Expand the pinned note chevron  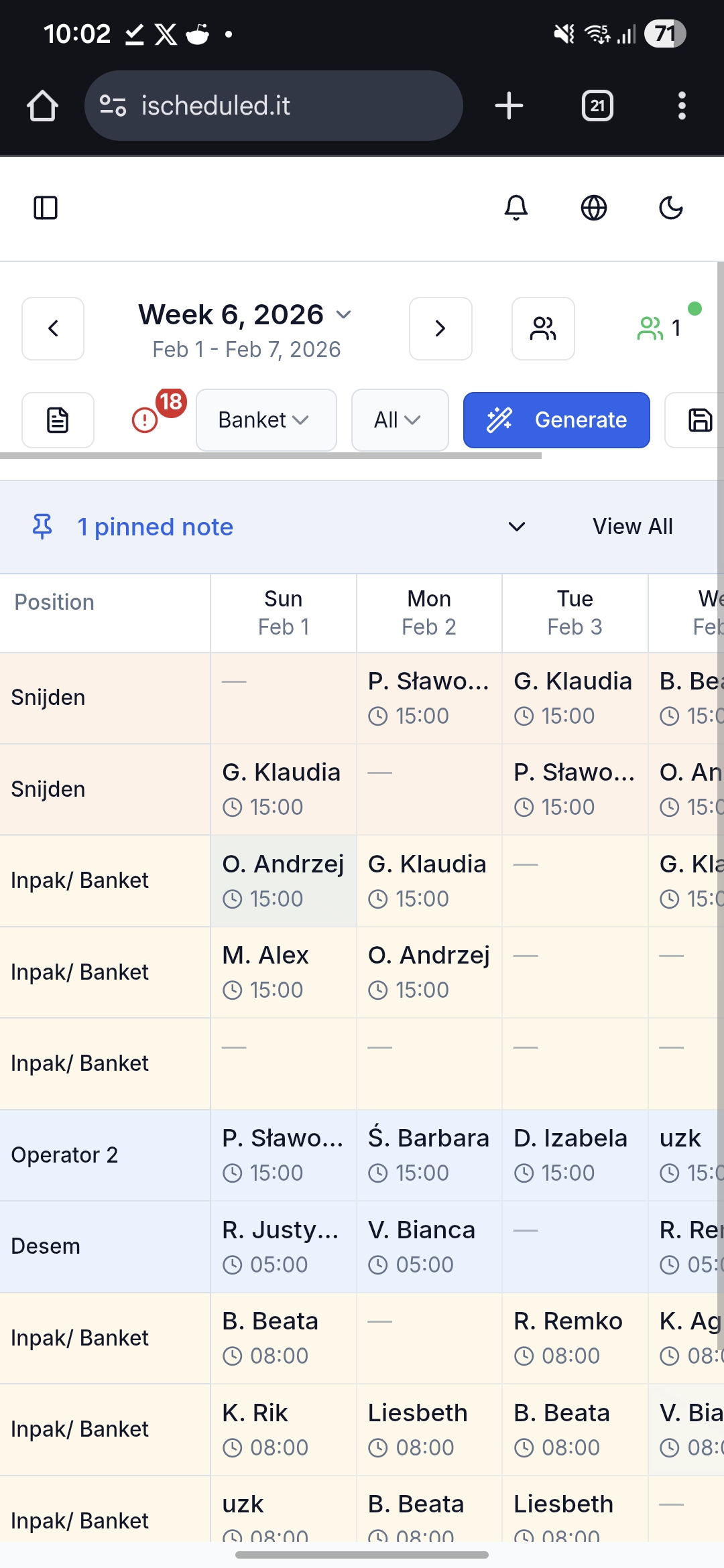pyautogui.click(x=517, y=527)
